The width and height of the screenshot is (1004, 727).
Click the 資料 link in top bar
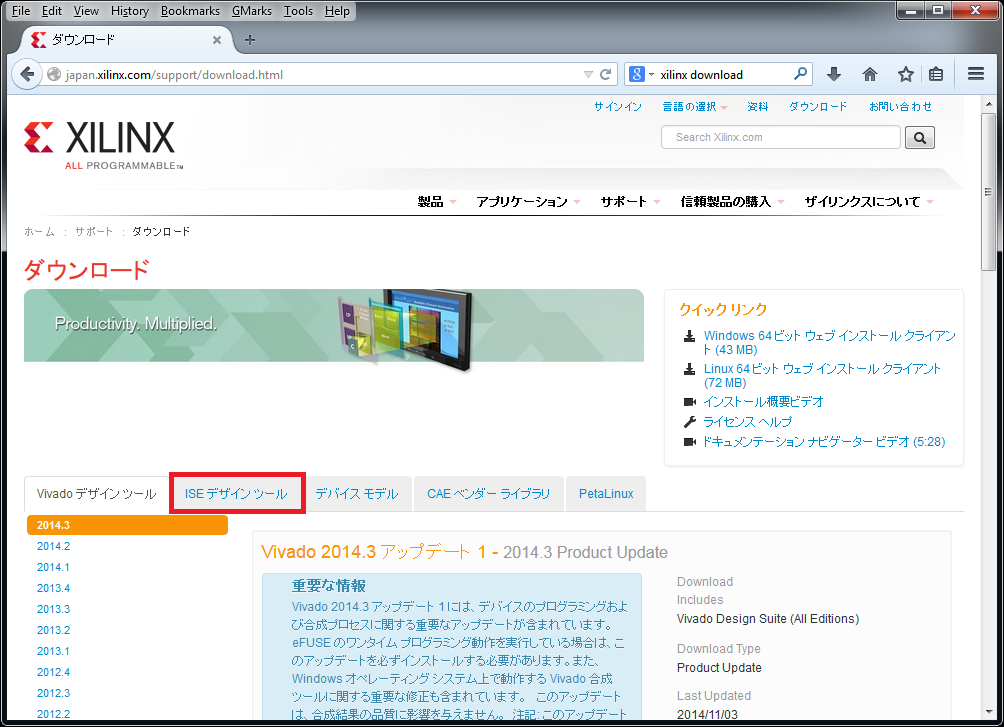(757, 107)
